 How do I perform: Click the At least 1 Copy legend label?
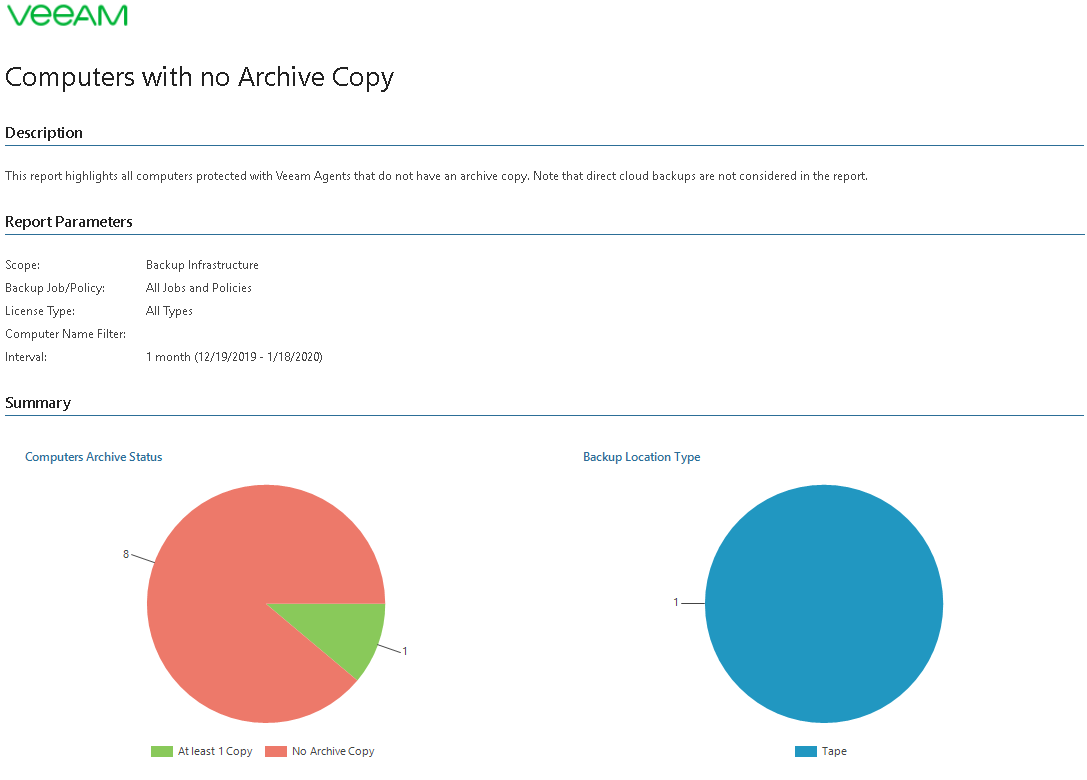click(x=215, y=751)
